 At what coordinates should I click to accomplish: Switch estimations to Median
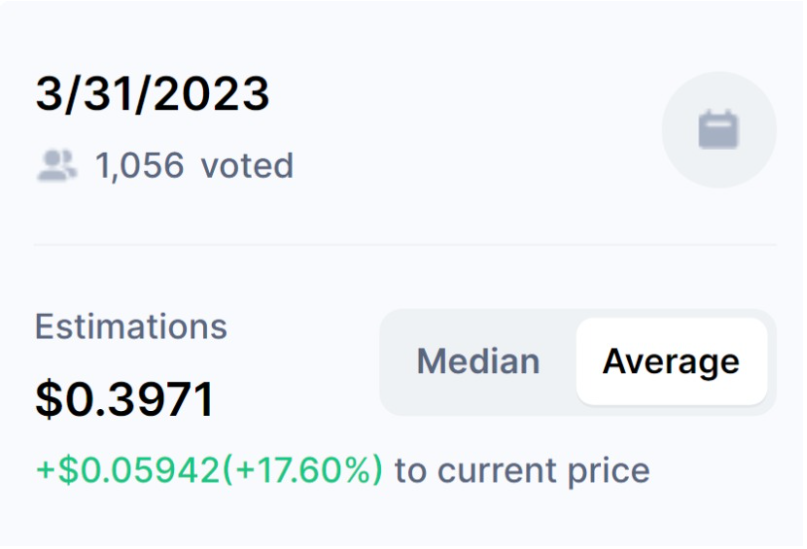point(477,361)
